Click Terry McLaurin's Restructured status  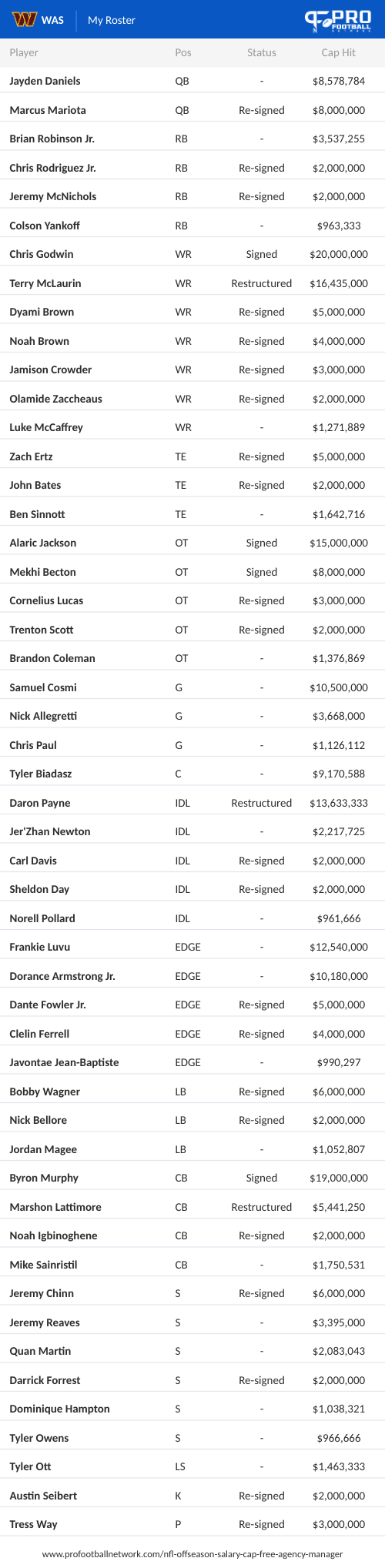click(x=262, y=283)
